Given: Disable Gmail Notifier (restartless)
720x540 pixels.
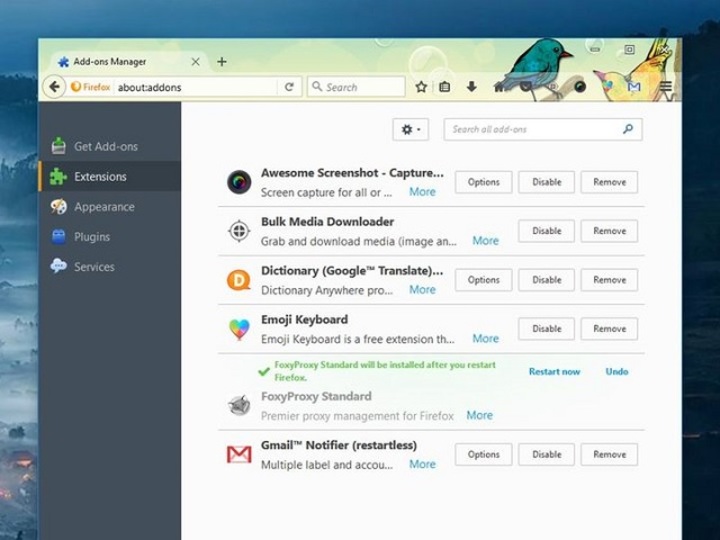Looking at the screenshot, I should (546, 455).
